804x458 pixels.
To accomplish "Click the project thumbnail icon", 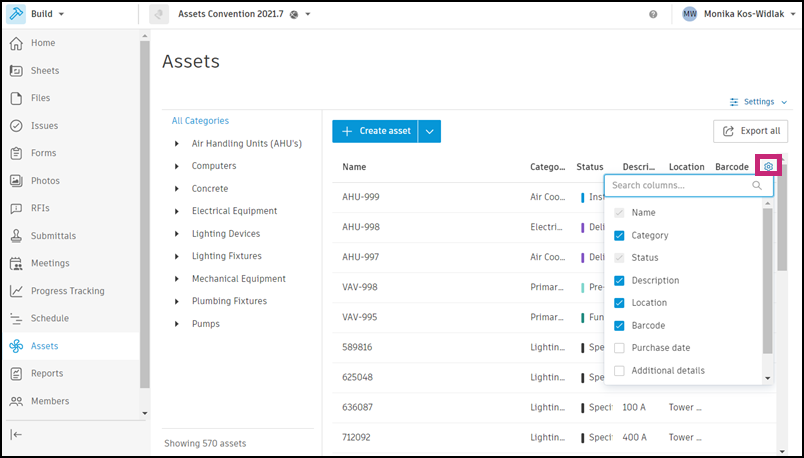I will (159, 14).
